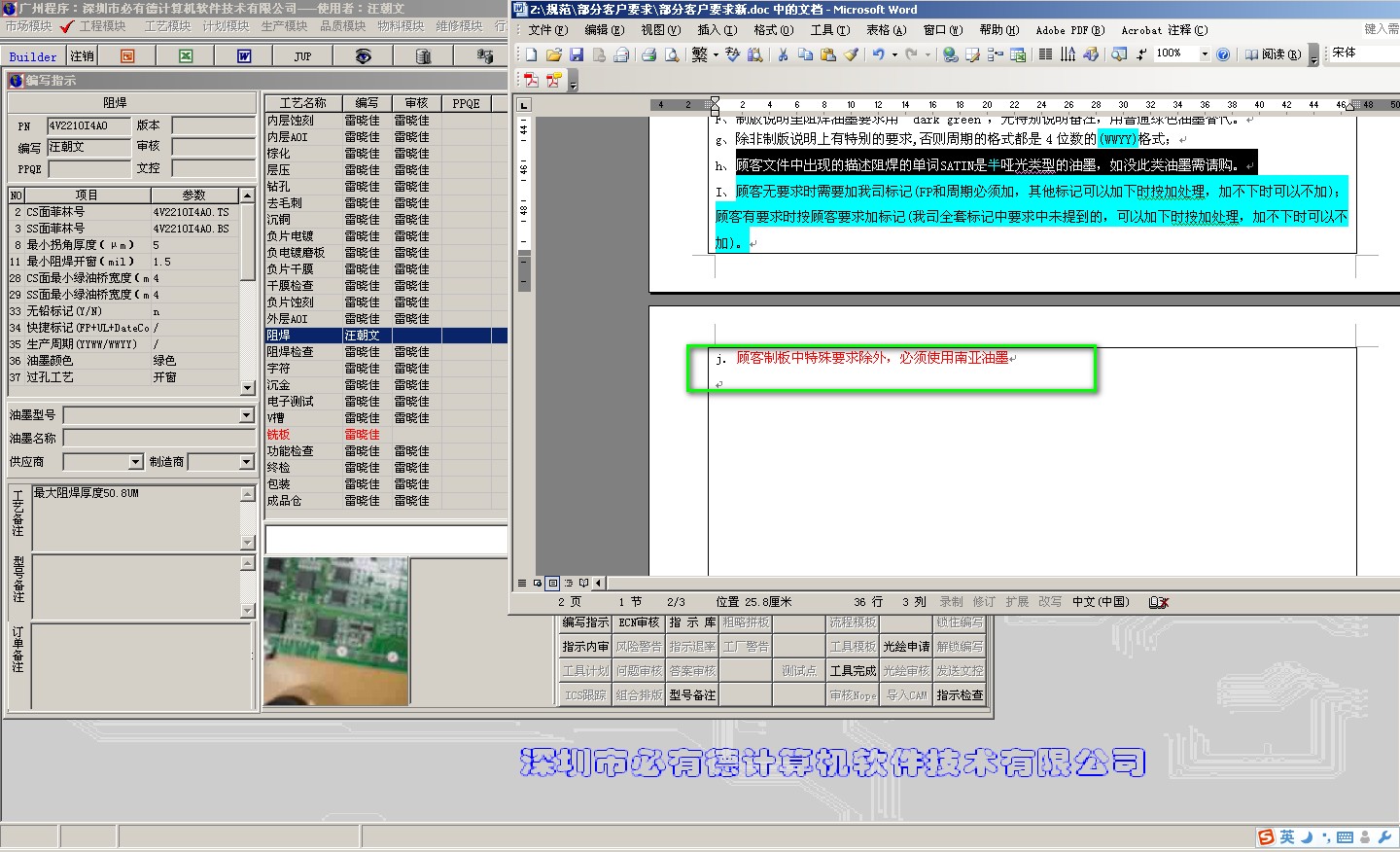Click the parameter list scroll down arrow
This screenshot has width=1400, height=852.
coord(247,388)
